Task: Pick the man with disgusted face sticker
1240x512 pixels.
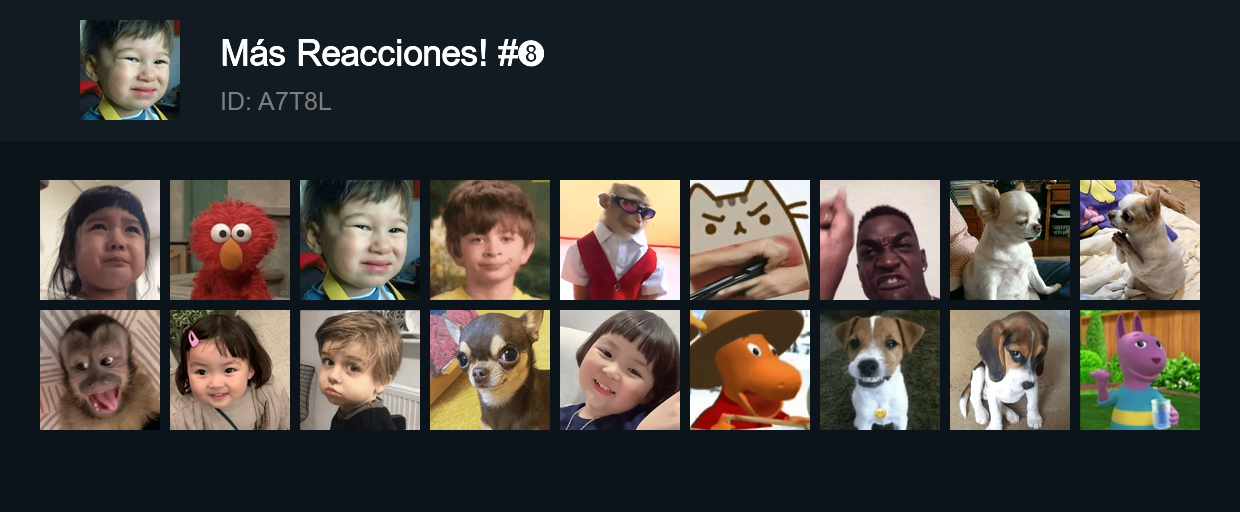Action: 880,240
